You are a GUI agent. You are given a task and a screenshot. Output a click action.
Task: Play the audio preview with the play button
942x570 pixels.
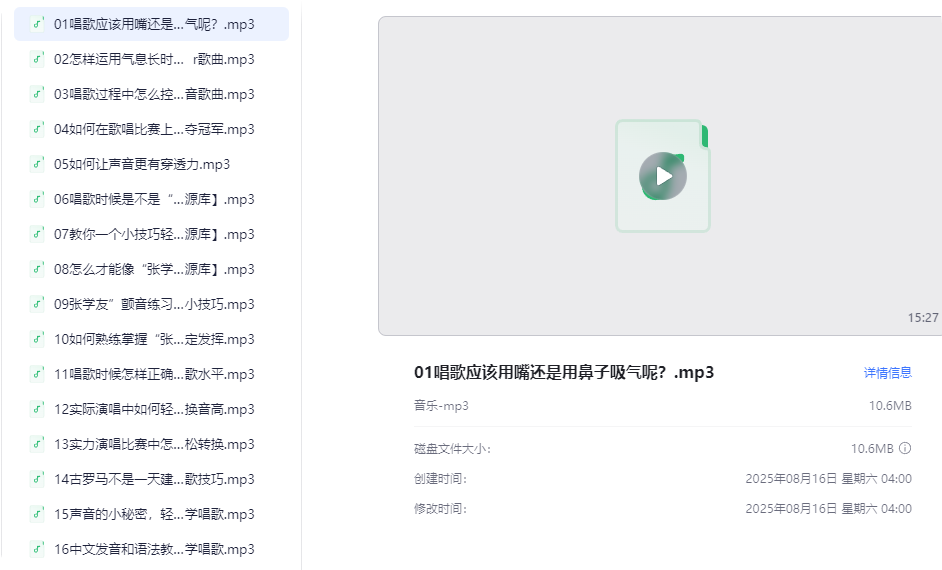tap(663, 176)
